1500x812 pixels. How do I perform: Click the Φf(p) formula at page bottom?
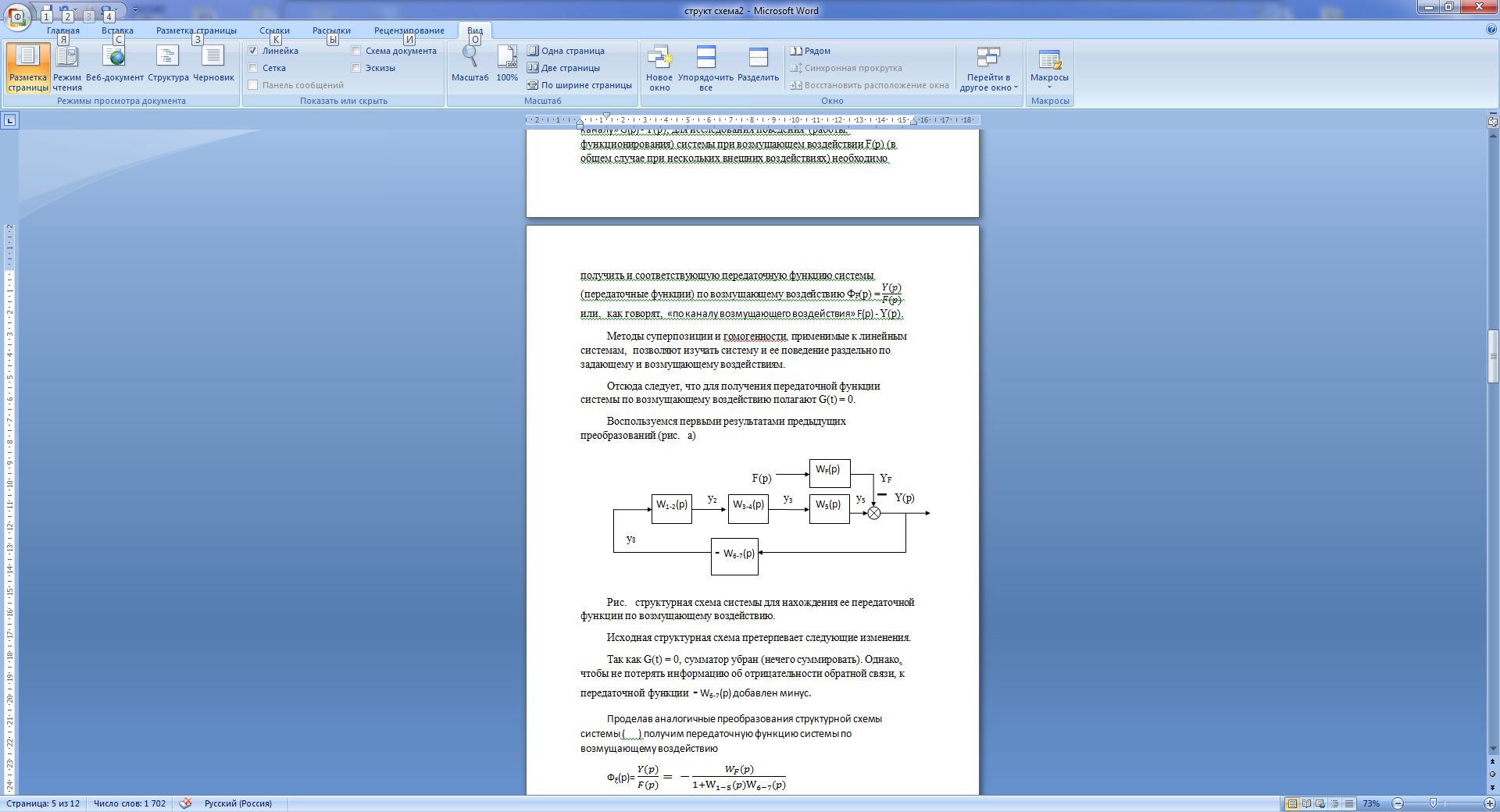coord(696,777)
